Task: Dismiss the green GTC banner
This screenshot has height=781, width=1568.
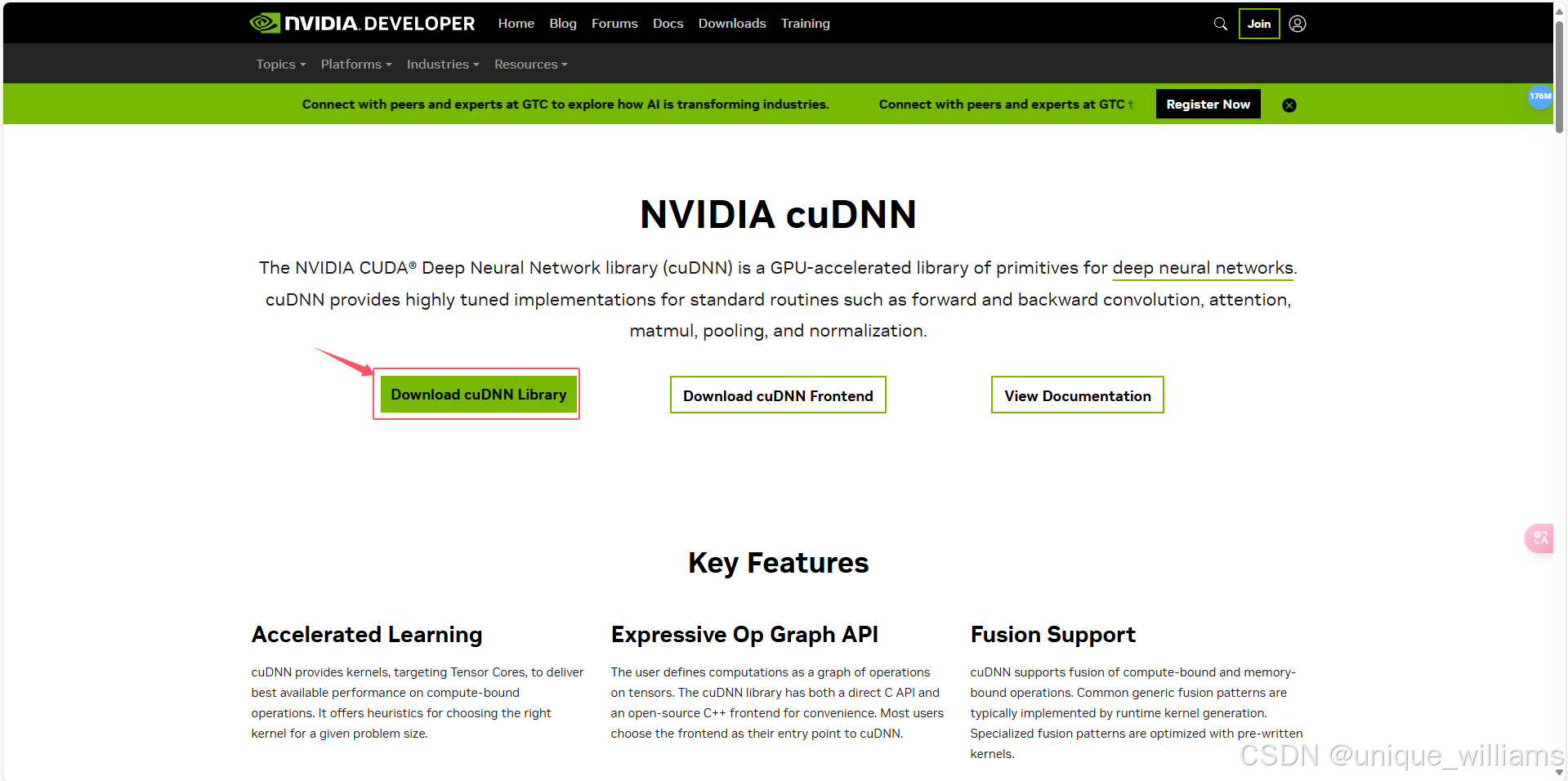Action: coord(1289,105)
